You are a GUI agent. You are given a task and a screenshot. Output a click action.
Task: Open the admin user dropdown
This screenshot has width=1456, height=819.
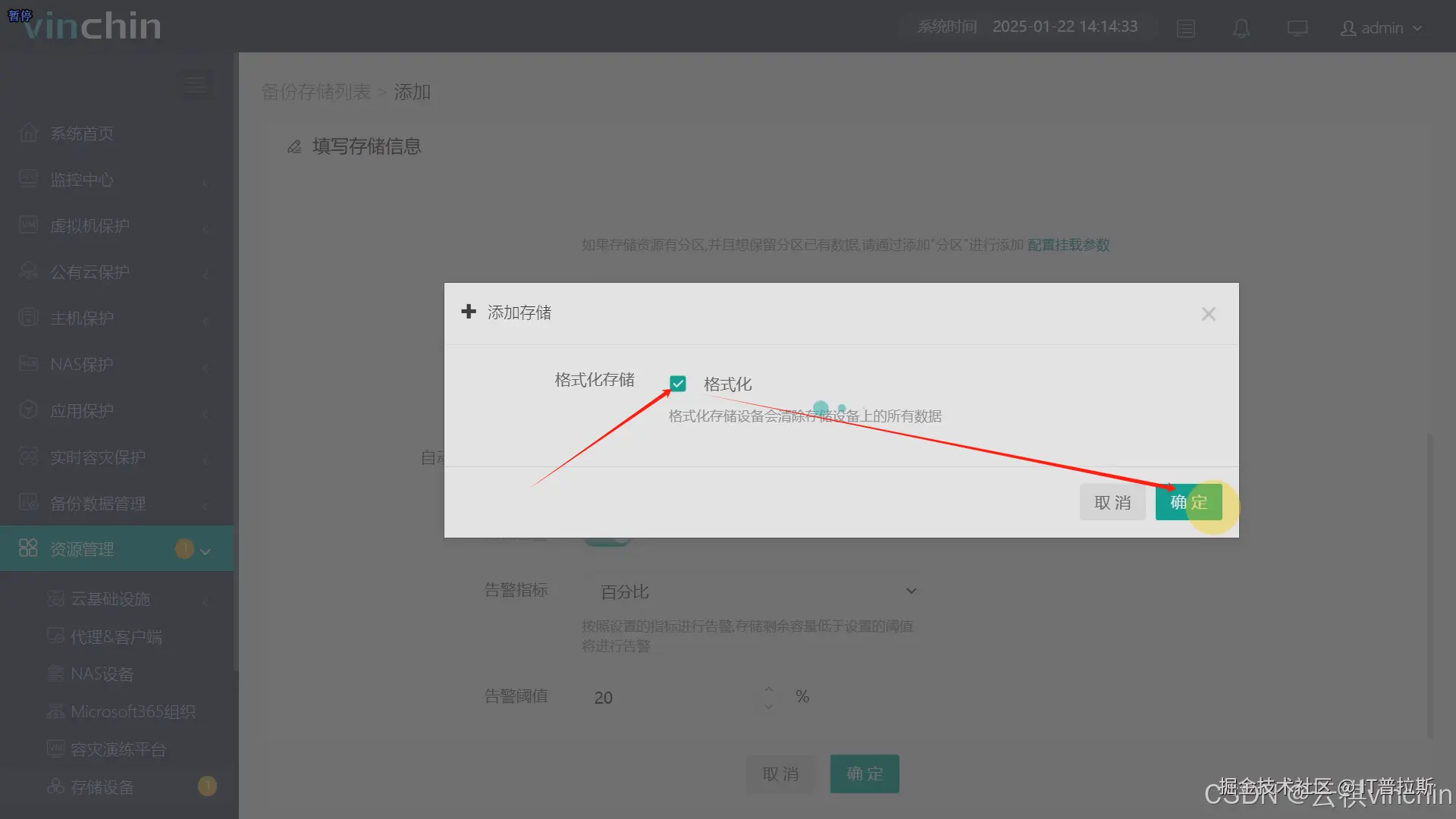click(x=1381, y=29)
